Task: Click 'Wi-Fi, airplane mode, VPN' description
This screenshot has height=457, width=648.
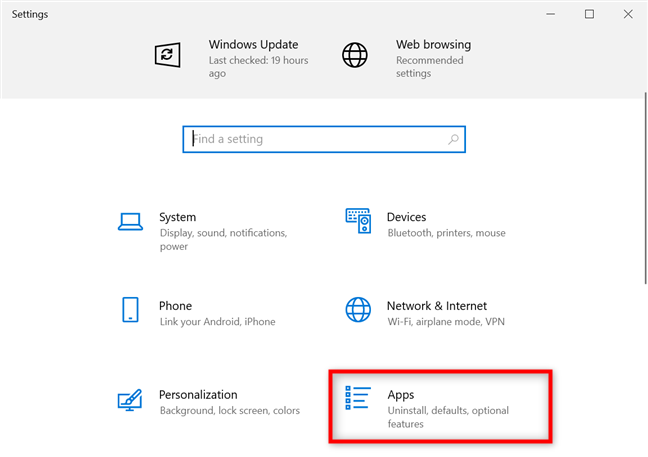Action: point(446,322)
